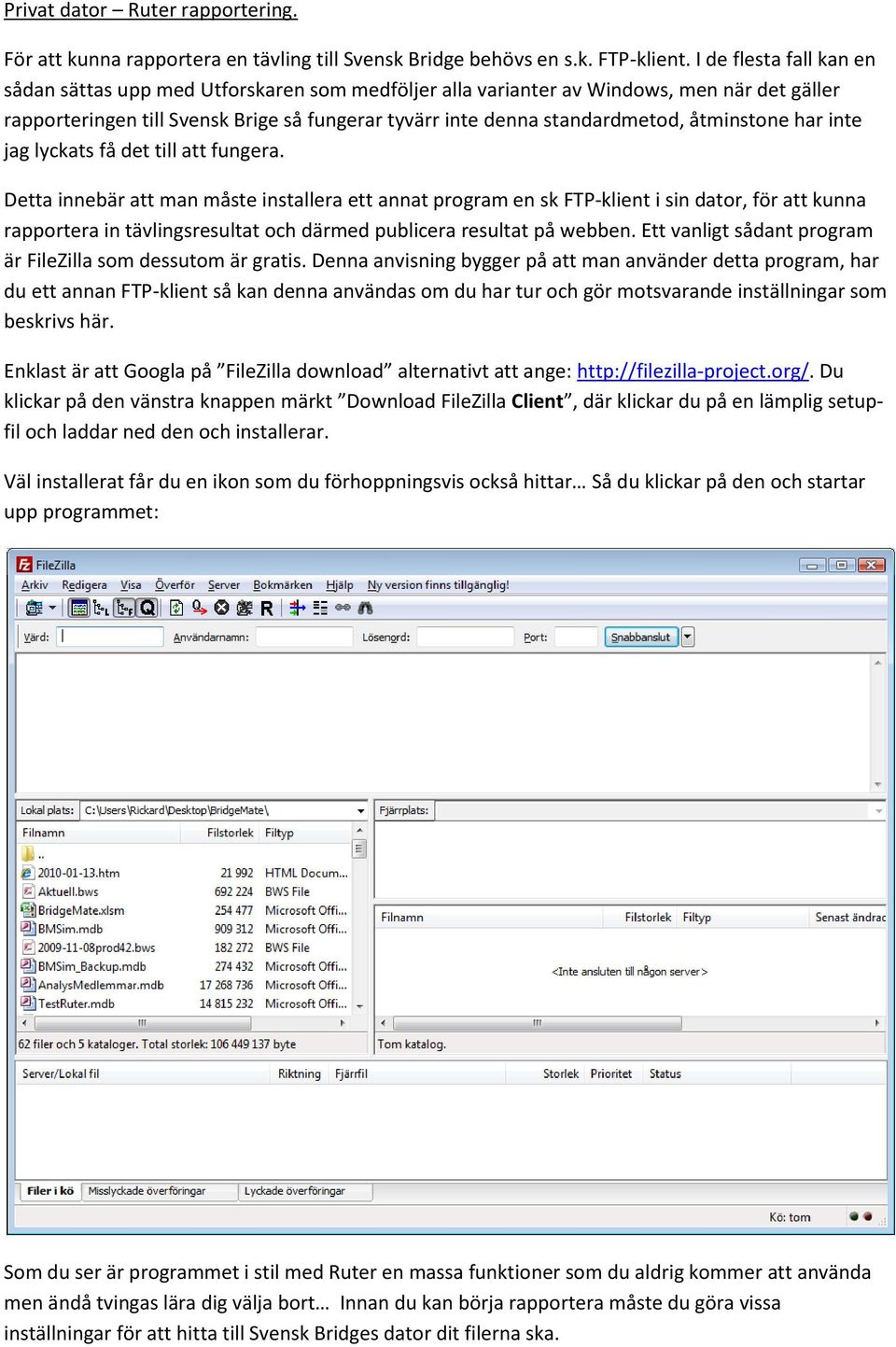Click the Lösenord password field
This screenshot has width=896, height=1347.
[465, 637]
